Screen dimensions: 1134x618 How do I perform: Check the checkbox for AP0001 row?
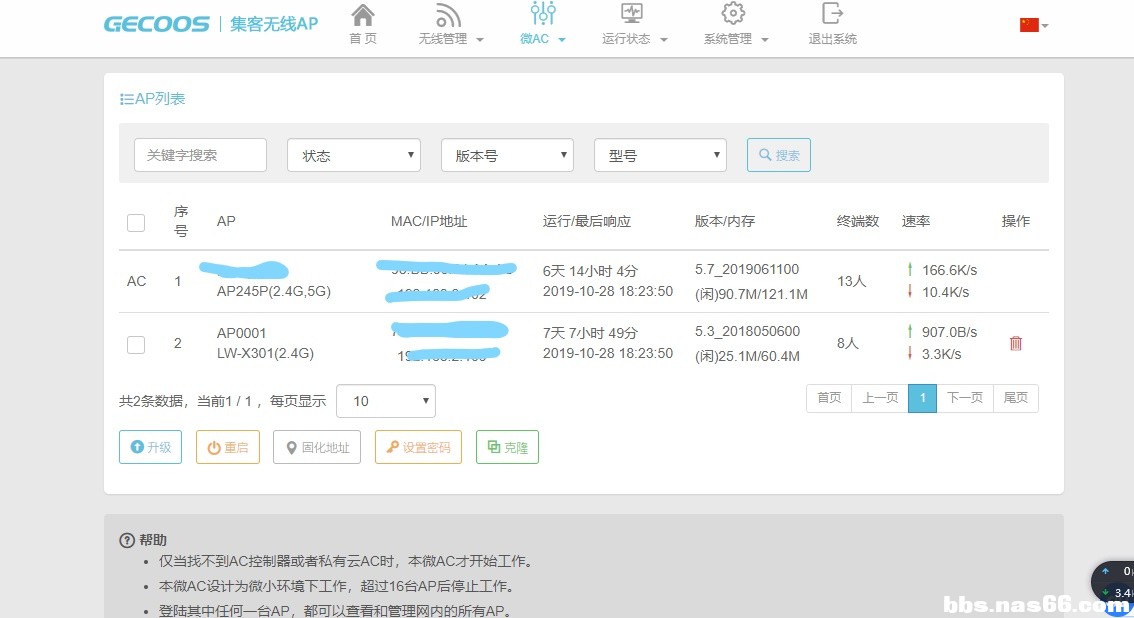point(136,345)
